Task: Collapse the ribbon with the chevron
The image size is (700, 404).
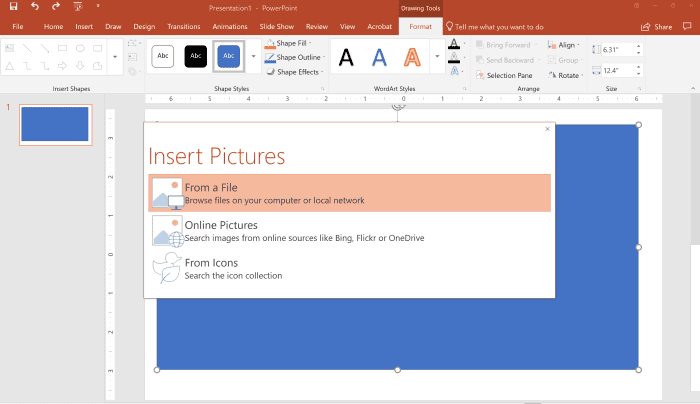Action: pos(693,88)
